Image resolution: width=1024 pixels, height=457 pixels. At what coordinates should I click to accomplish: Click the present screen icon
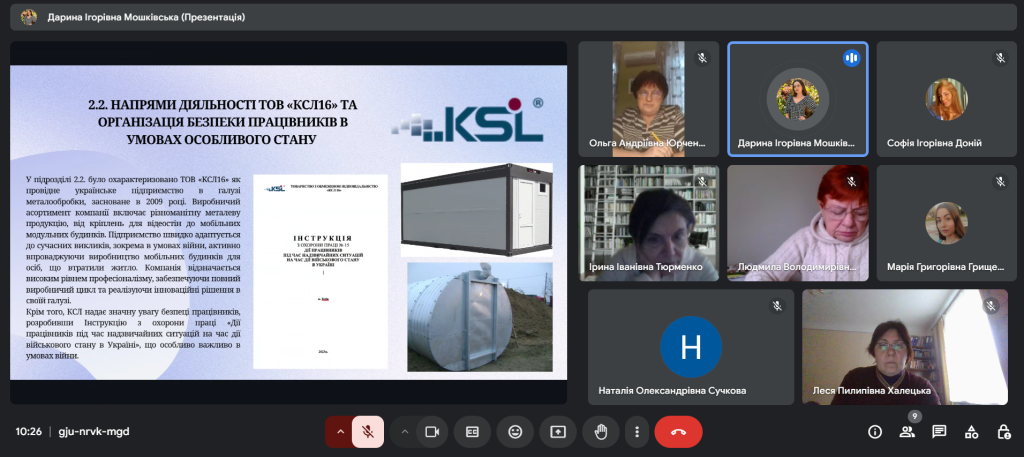[x=558, y=432]
